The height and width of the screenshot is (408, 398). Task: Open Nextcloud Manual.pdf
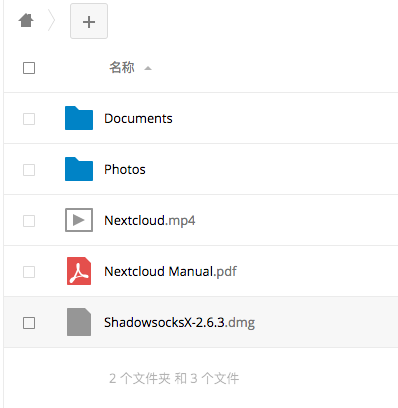(170, 272)
